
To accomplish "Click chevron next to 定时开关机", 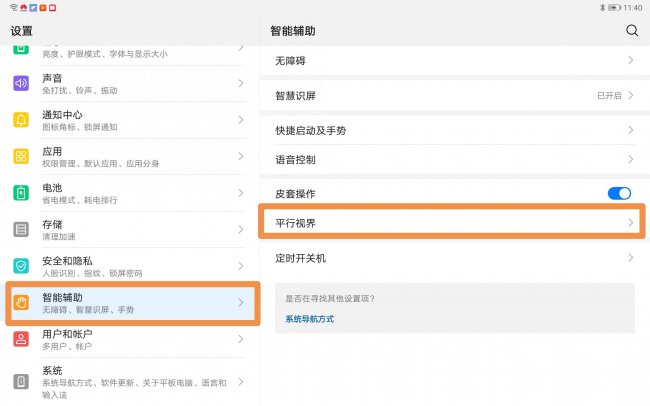I will (631, 258).
